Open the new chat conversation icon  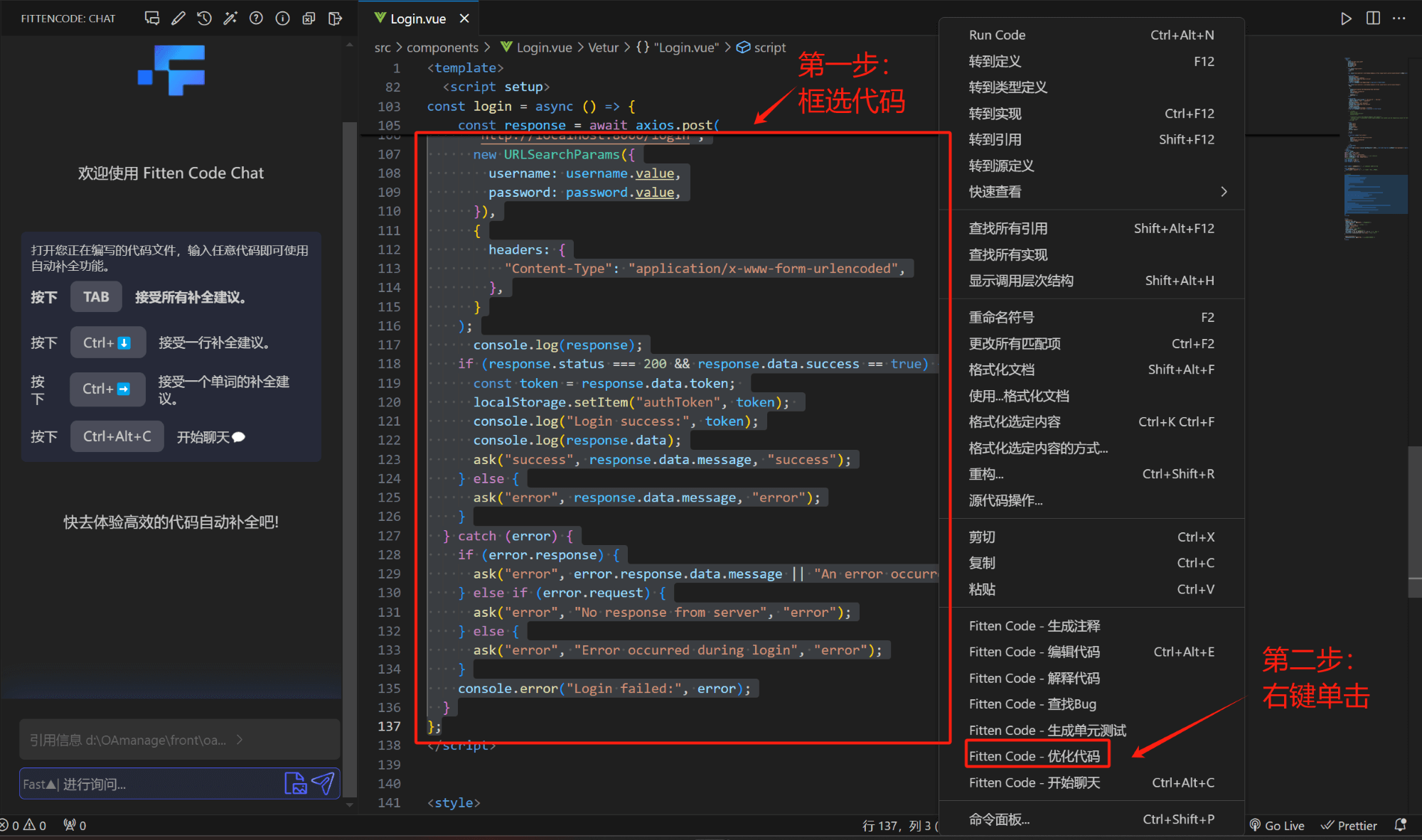coord(152,18)
